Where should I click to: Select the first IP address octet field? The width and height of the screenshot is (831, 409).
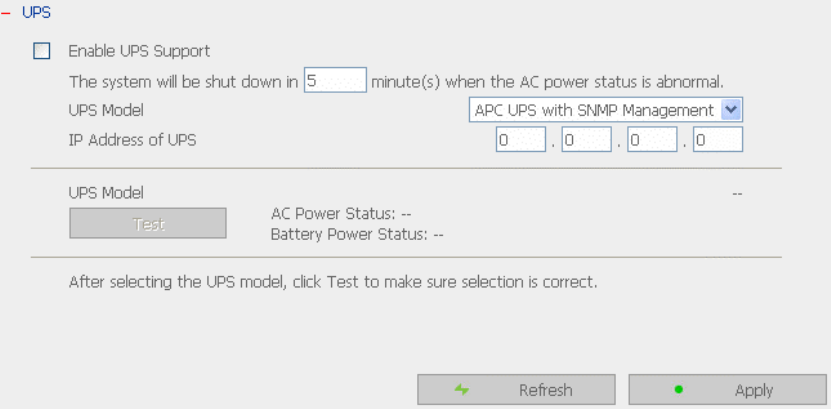pos(521,140)
